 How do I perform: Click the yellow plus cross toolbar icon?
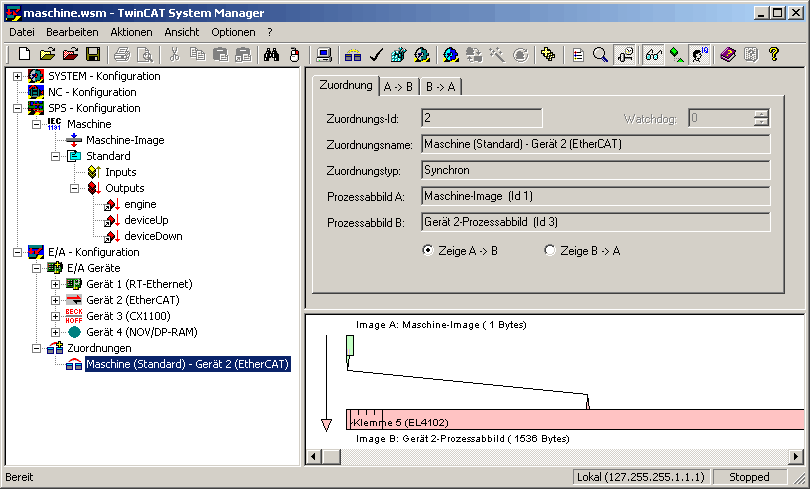548,54
